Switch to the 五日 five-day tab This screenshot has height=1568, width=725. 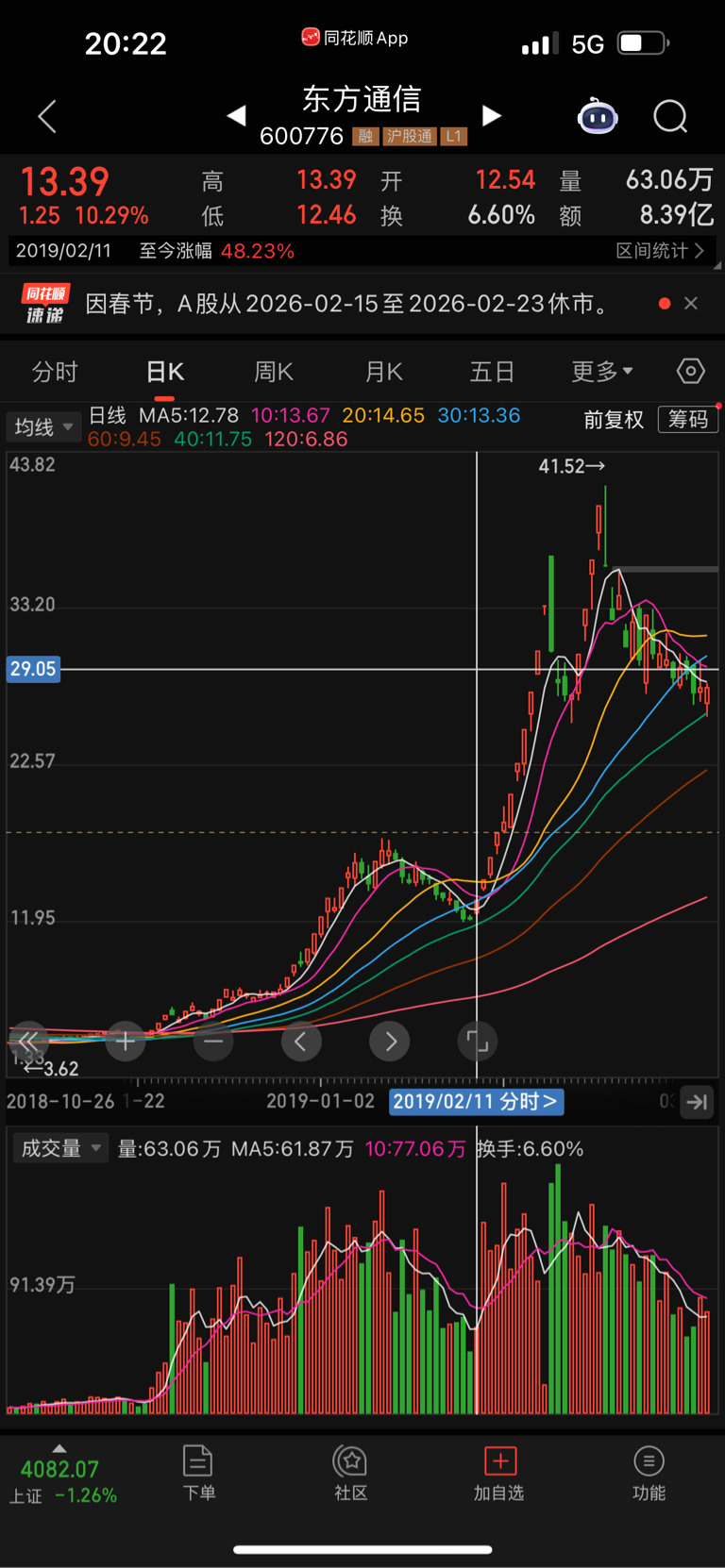click(x=492, y=372)
